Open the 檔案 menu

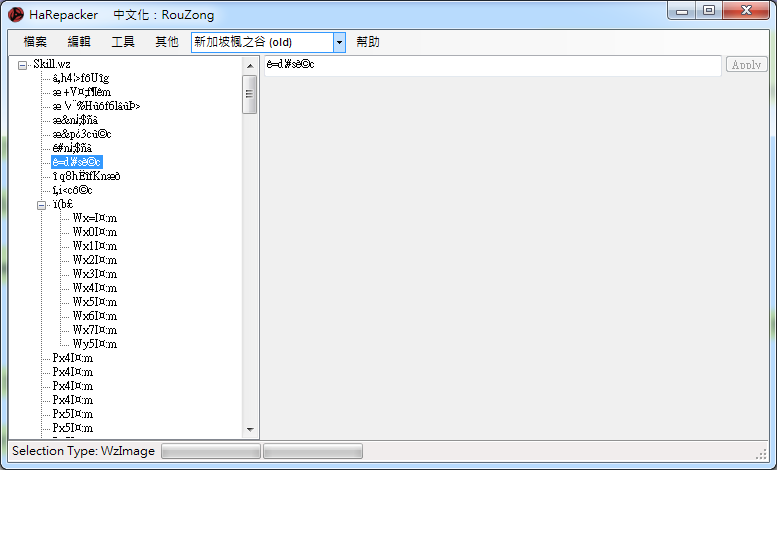pos(35,42)
